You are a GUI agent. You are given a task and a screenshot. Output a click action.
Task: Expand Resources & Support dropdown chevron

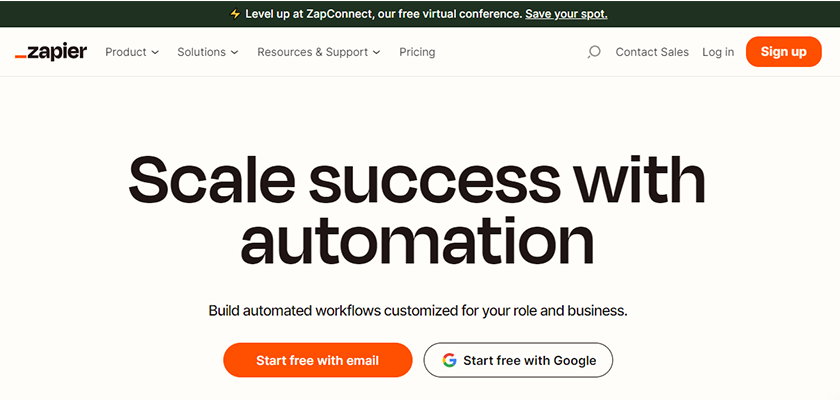coord(376,53)
